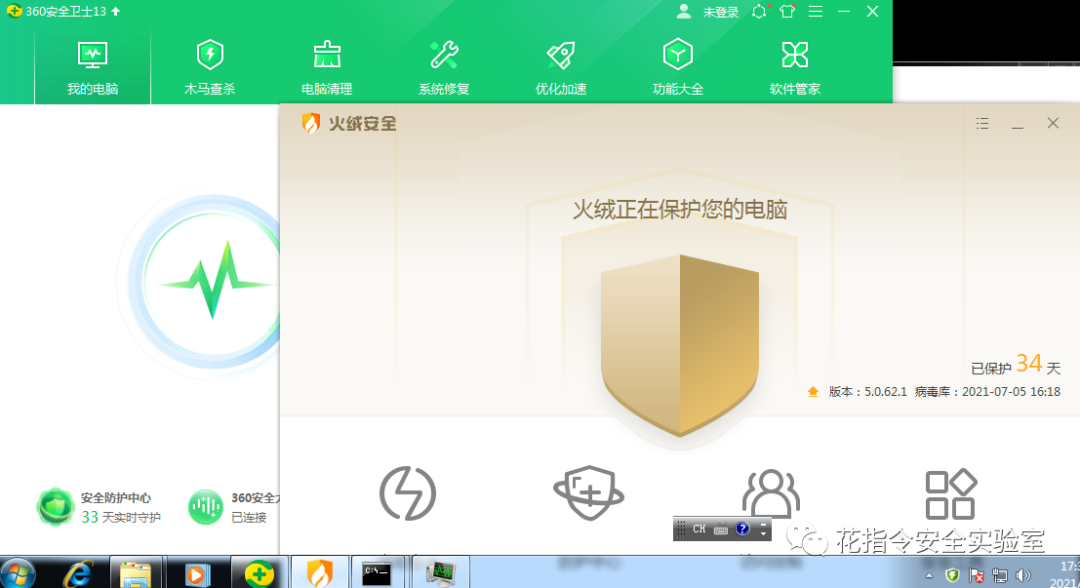Click the 360 user avatar icon
The image size is (1080, 588).
tap(684, 11)
